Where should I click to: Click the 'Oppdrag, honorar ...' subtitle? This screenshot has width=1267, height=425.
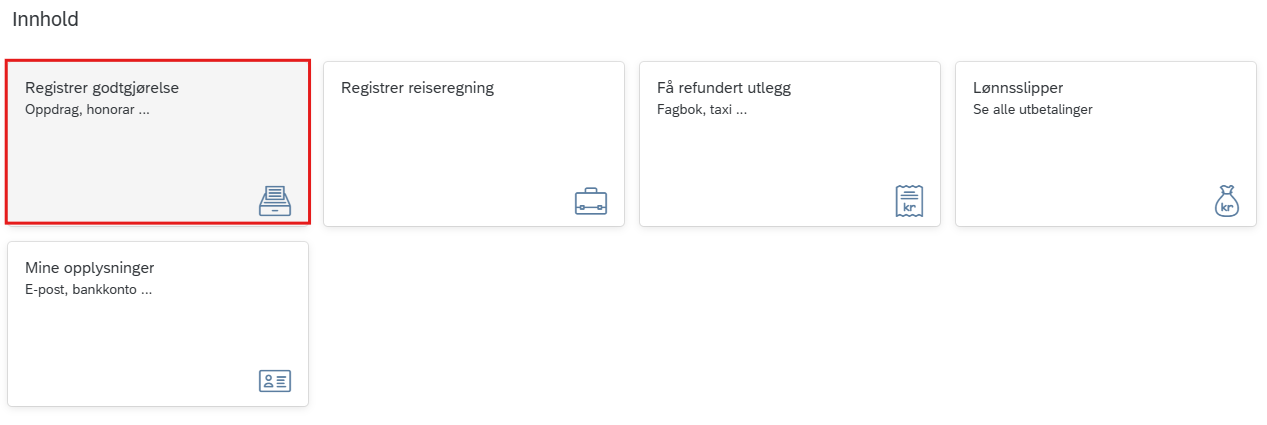point(87,110)
